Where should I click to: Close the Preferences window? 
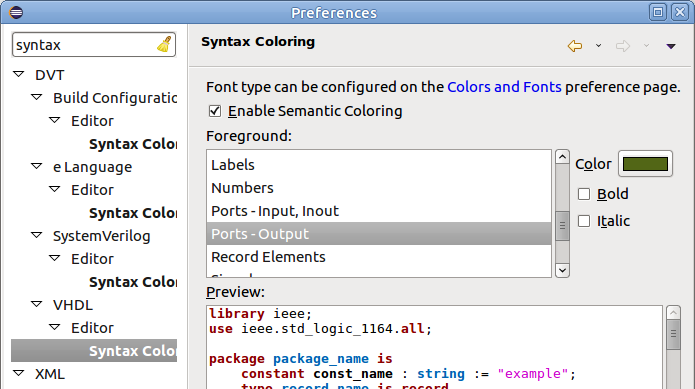680,12
